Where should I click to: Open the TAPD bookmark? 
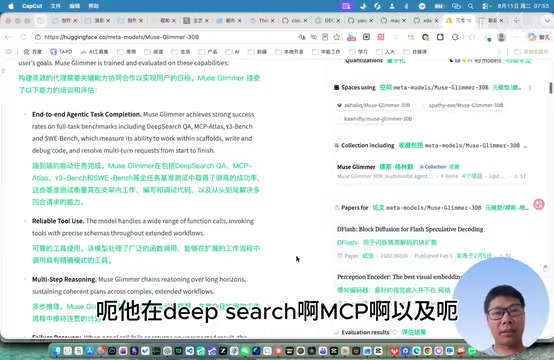61,52
